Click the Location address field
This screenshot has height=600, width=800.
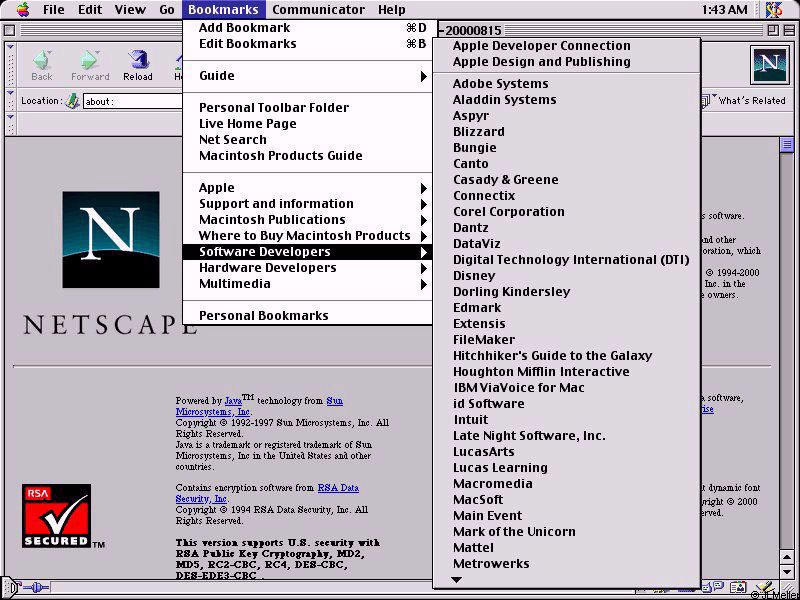133,101
